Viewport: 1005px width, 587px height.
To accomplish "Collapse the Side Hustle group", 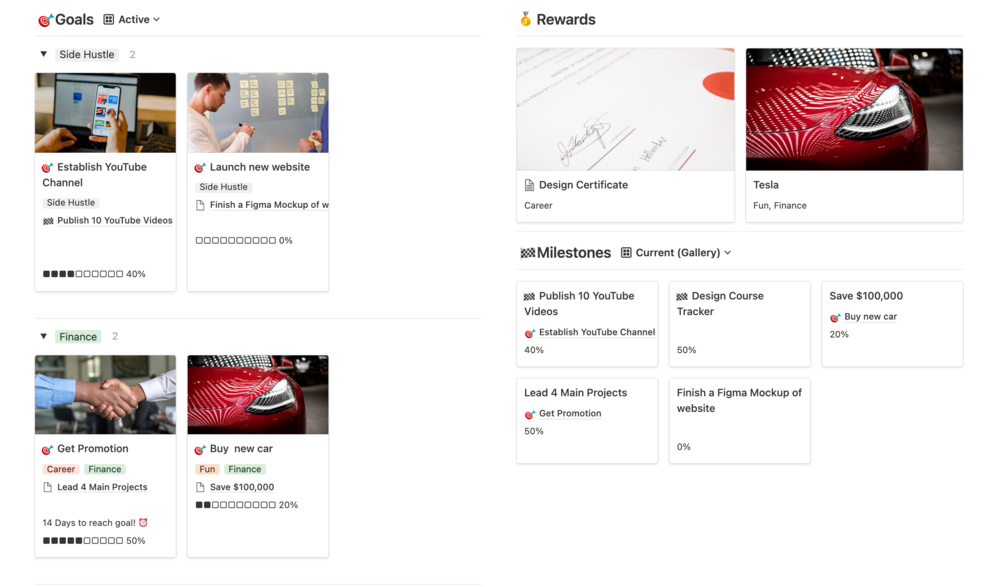I will point(43,54).
